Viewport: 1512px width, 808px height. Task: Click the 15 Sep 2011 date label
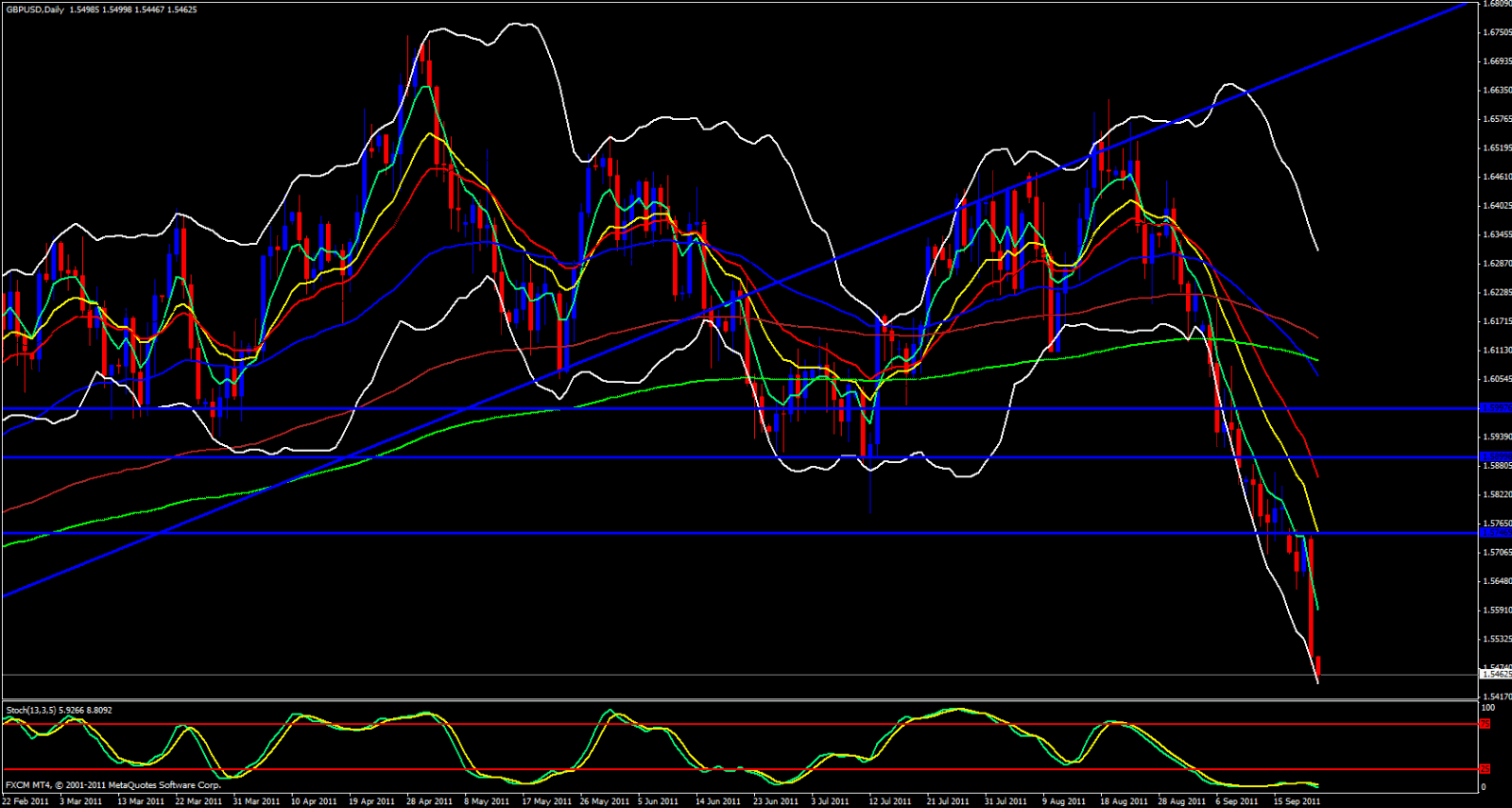tap(1297, 801)
